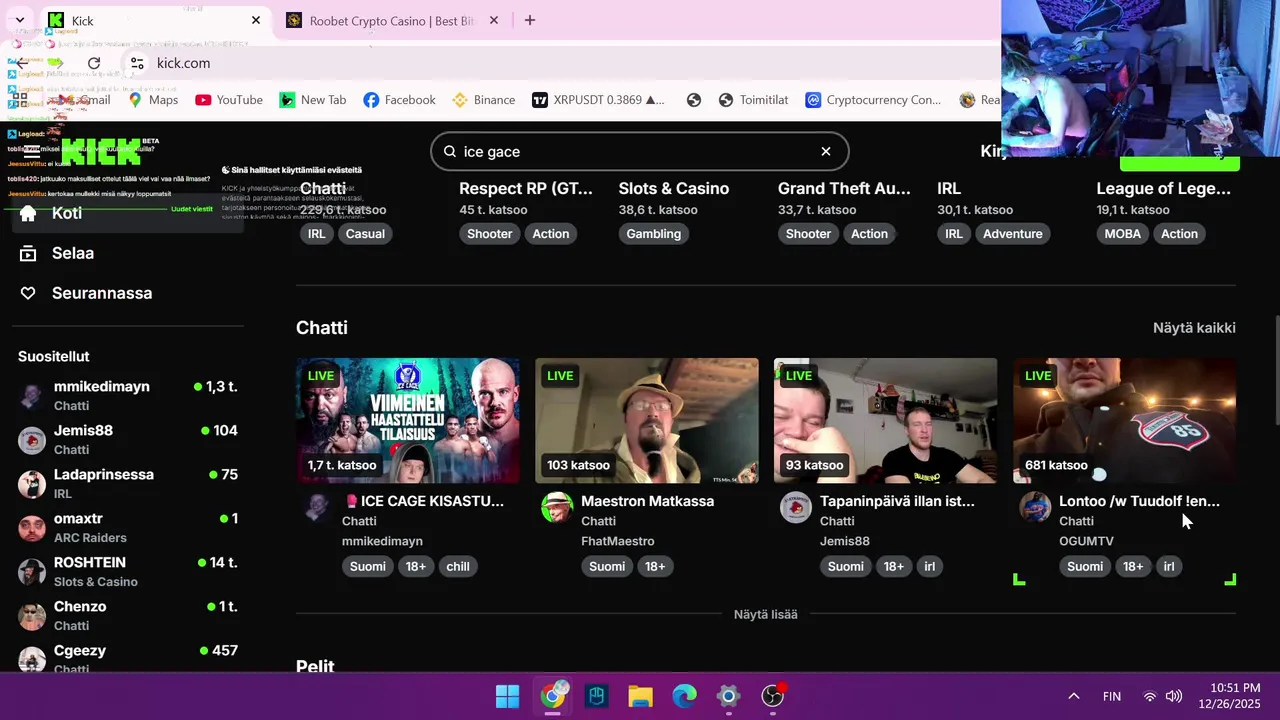Image resolution: width=1280 pixels, height=720 pixels.
Task: Open the tab search dropdown arrow
Action: pos(19,20)
